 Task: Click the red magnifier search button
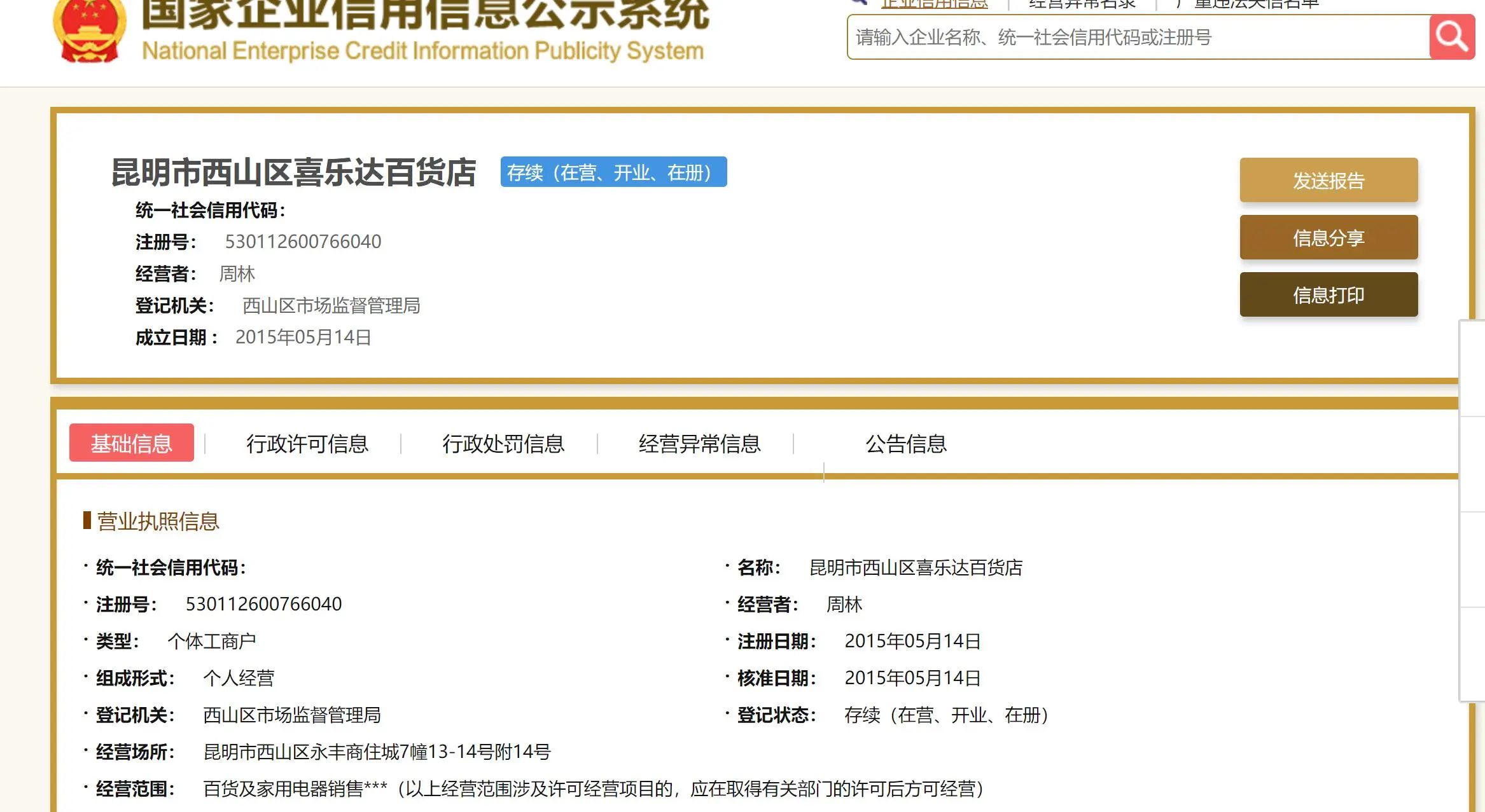(1451, 37)
